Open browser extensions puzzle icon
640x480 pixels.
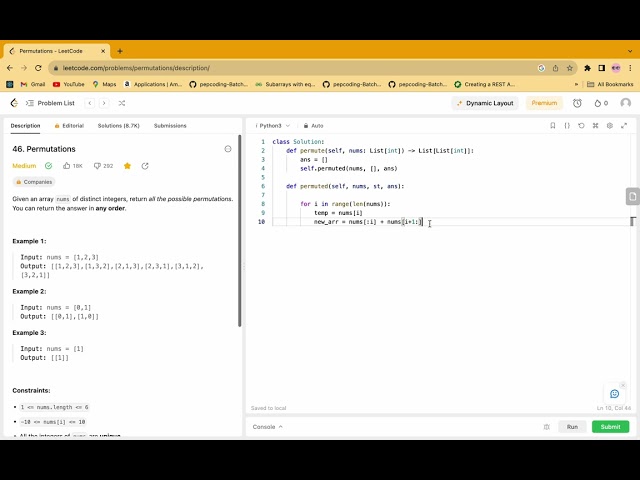coord(587,68)
